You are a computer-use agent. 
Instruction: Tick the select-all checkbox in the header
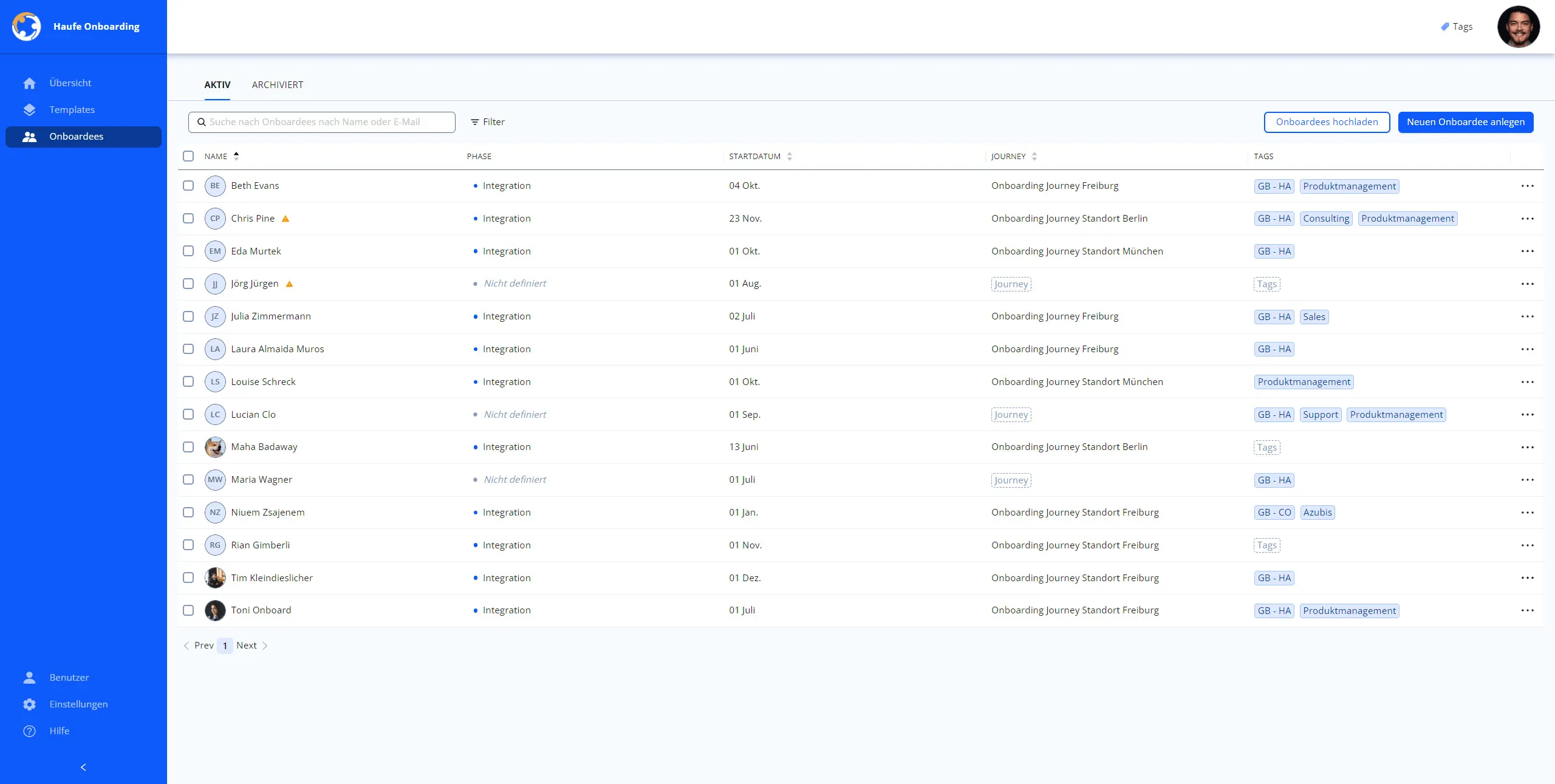click(188, 156)
